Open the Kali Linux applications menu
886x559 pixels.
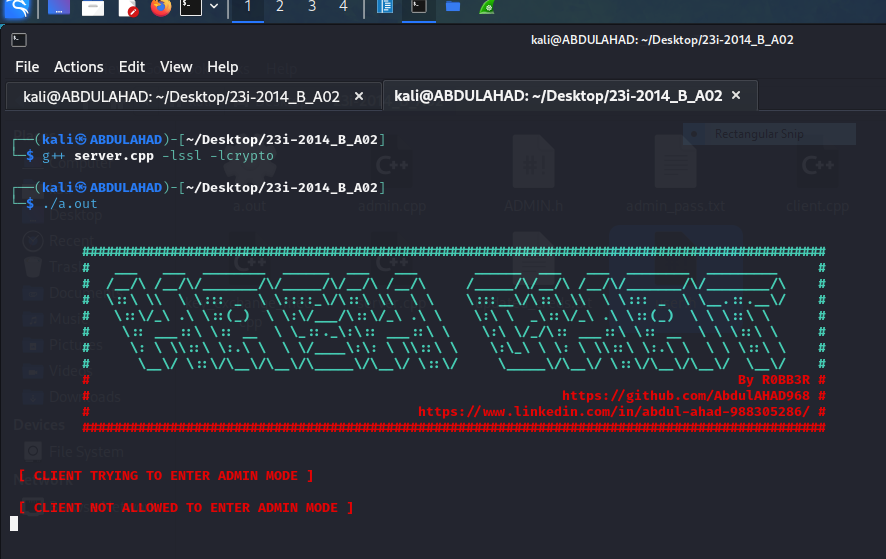pyautogui.click(x=16, y=9)
